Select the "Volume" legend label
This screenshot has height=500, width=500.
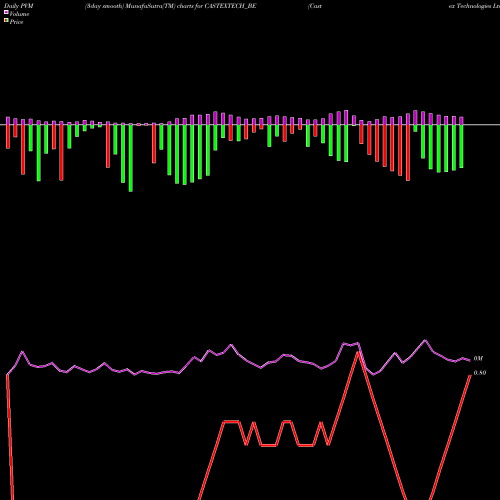pyautogui.click(x=19, y=14)
